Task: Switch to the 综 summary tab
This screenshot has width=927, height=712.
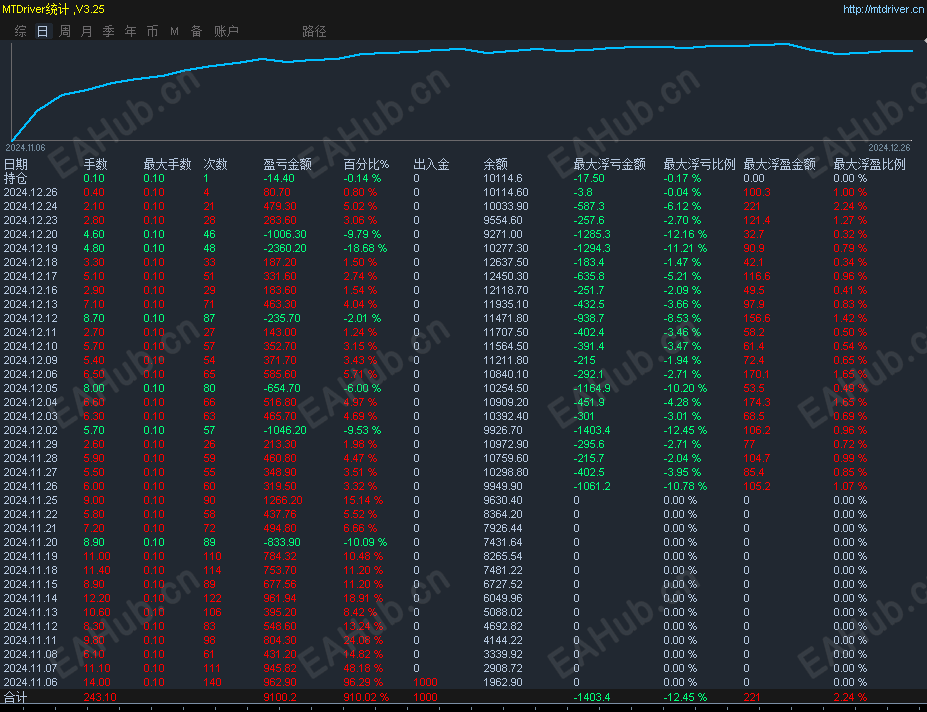Action: 21,31
